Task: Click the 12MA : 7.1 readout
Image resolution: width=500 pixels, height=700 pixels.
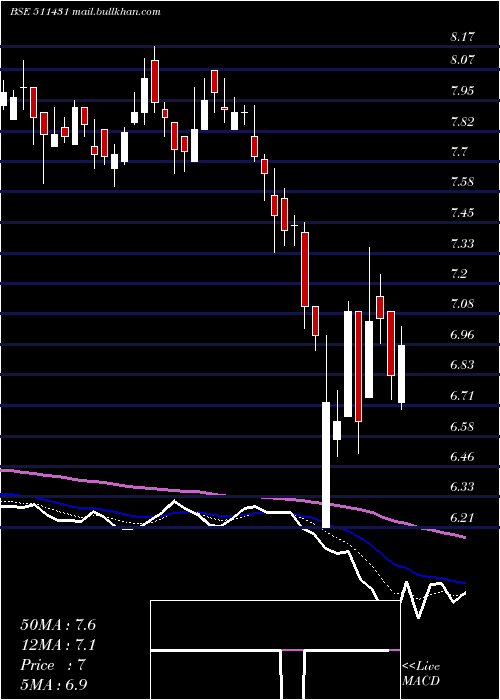Action: tap(58, 645)
